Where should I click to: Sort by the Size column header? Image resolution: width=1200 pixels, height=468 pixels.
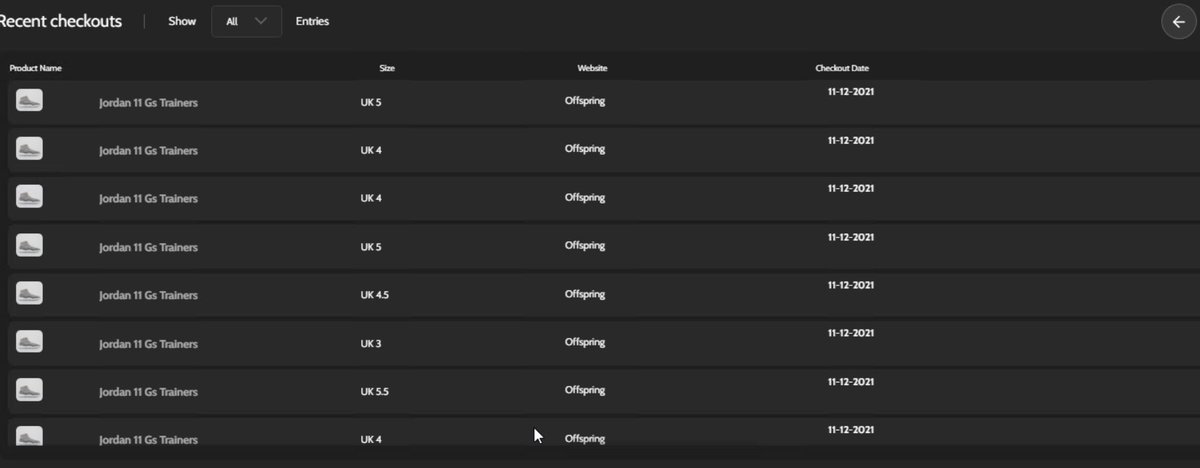coord(387,68)
